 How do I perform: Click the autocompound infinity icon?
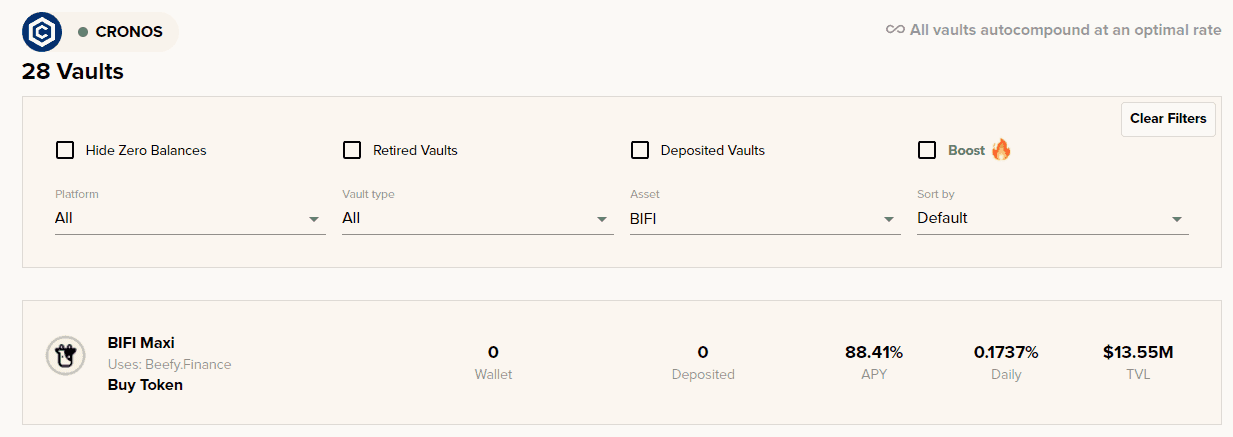tap(895, 30)
